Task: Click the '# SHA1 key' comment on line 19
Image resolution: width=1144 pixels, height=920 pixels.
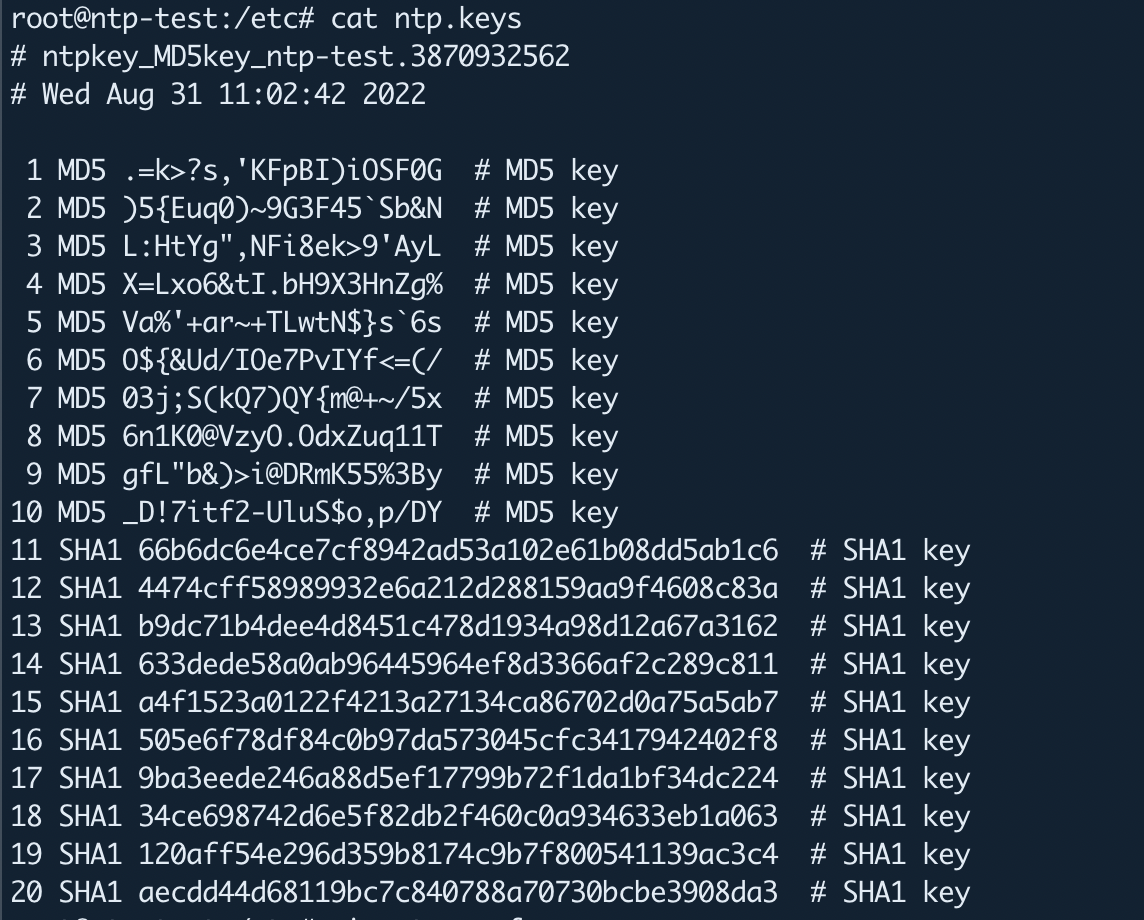Action: [890, 854]
